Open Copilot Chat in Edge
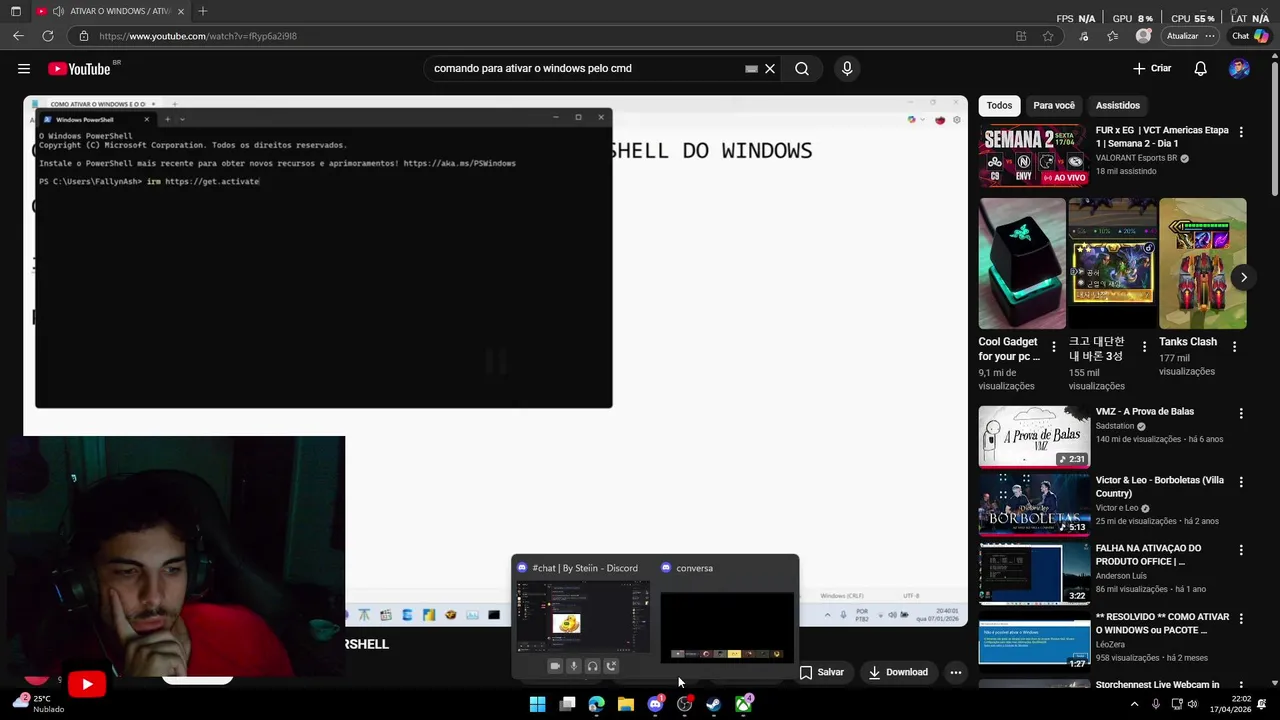The height and width of the screenshot is (720, 1280). pos(1250,36)
